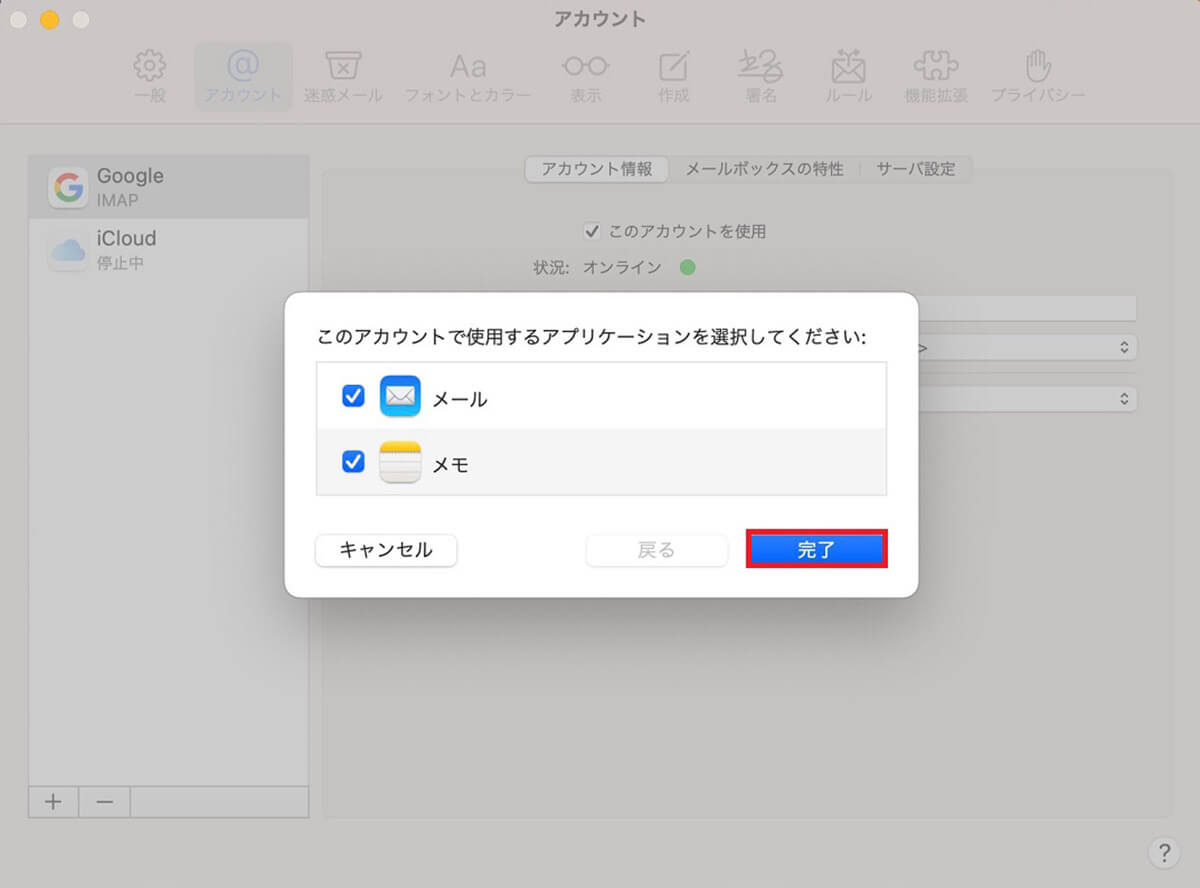This screenshot has height=888, width=1200.
Task: Open the 署名 signatures pane
Action: click(x=761, y=77)
